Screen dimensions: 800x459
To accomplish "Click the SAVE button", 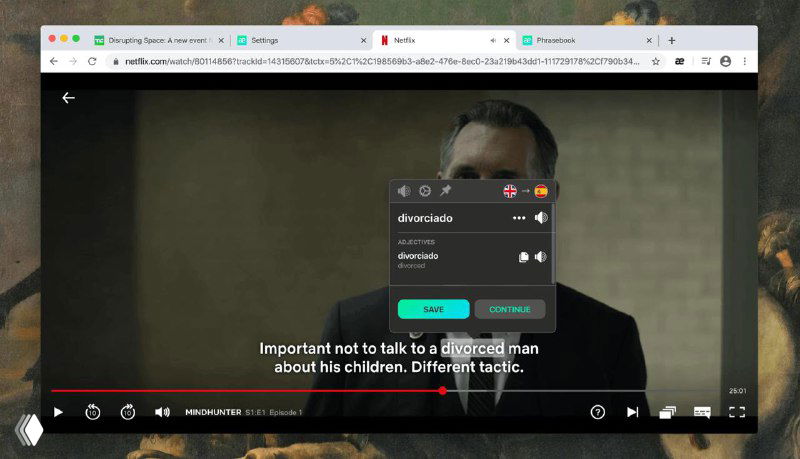I will click(x=433, y=309).
